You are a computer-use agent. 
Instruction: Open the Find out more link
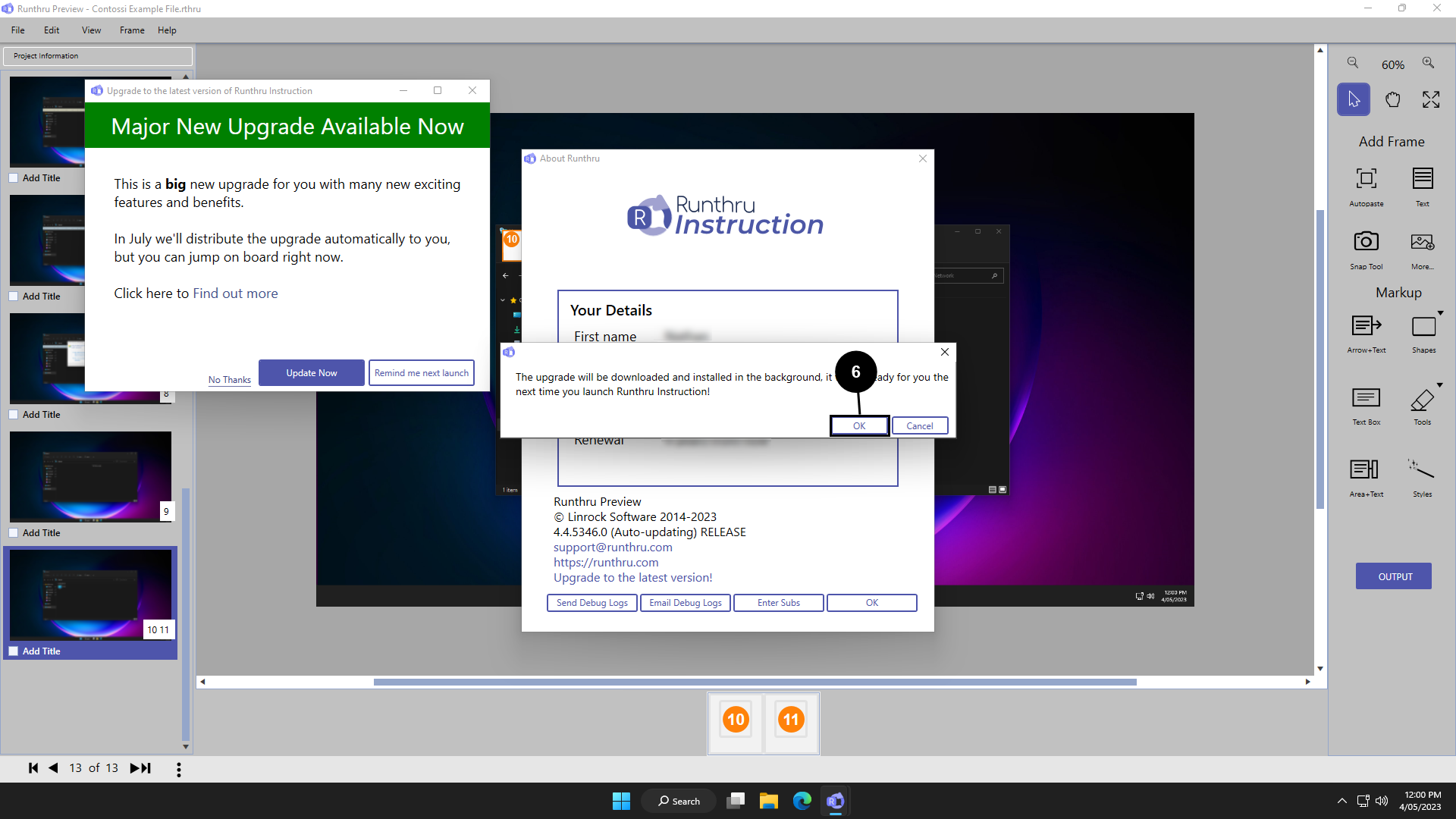pos(235,293)
